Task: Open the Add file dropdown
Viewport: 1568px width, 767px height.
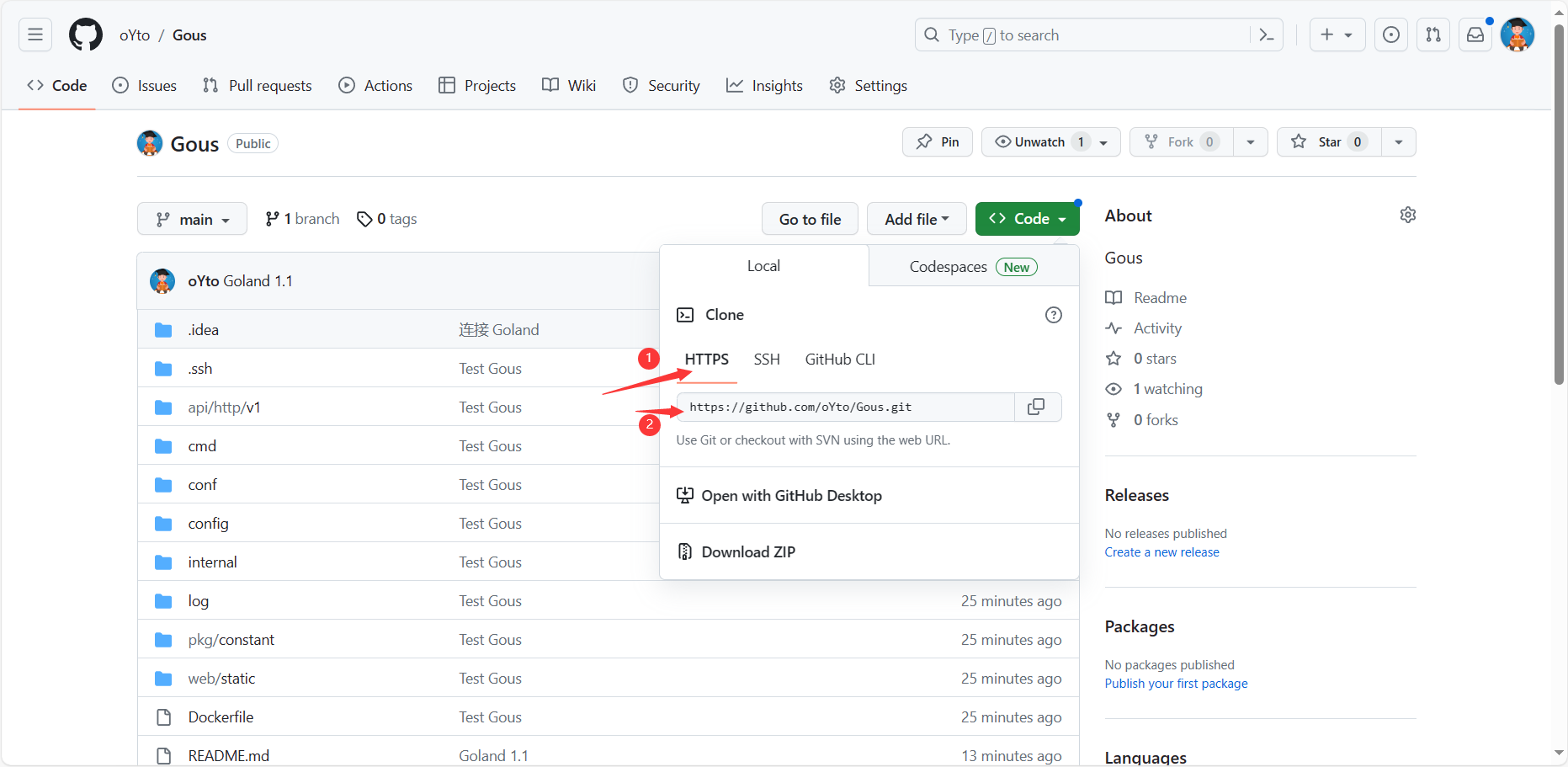Action: pos(917,219)
